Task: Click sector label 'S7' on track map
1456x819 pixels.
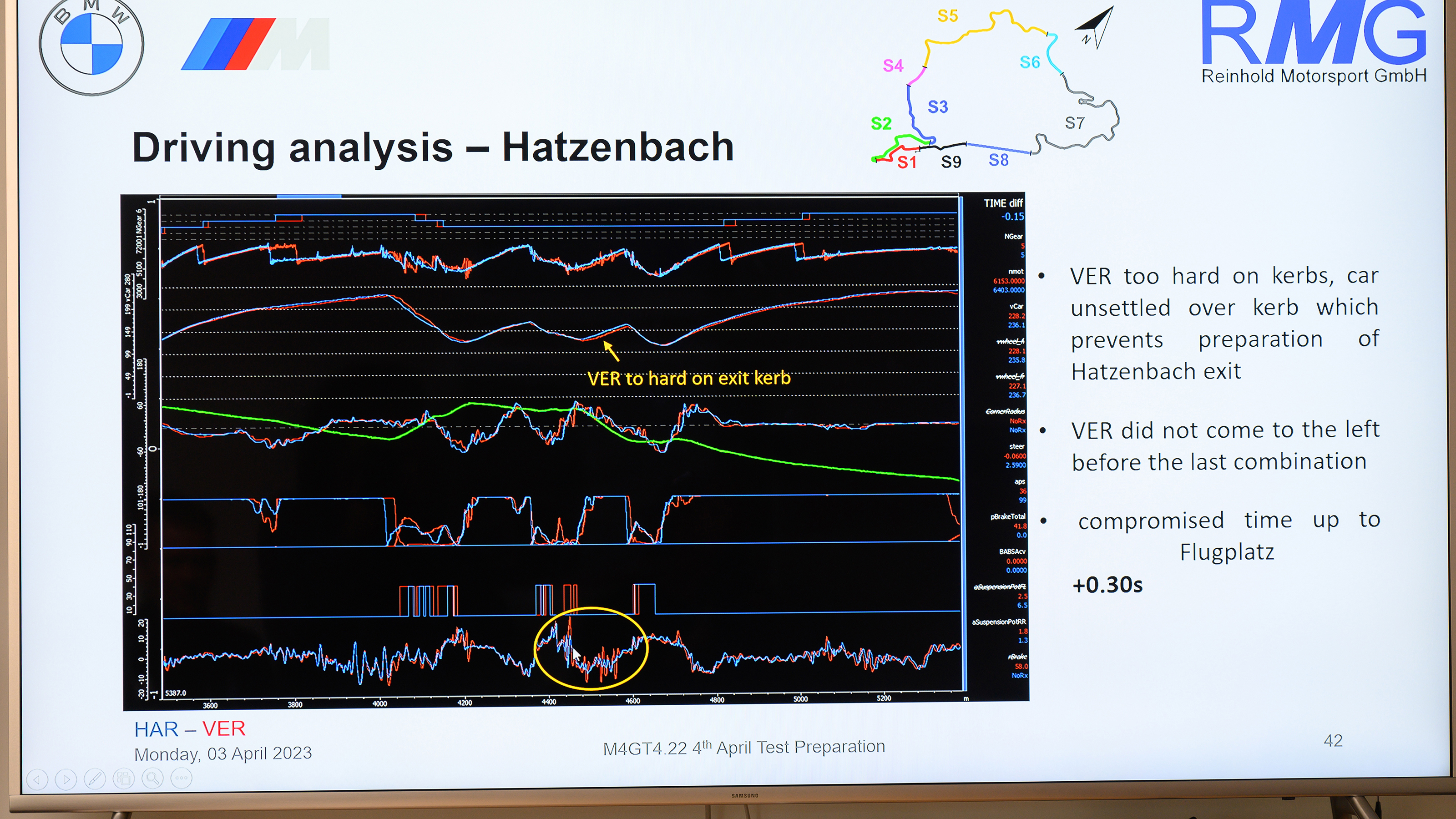Action: [1074, 123]
